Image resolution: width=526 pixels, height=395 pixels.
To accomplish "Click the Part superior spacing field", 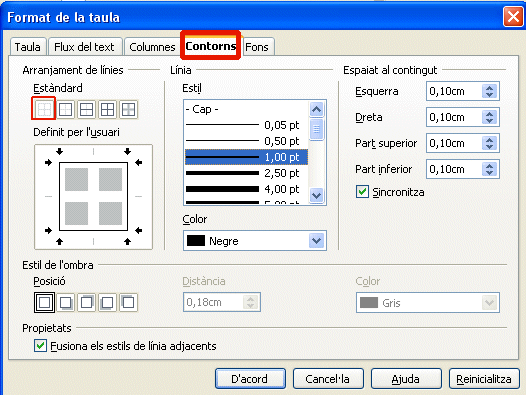I will pos(455,143).
